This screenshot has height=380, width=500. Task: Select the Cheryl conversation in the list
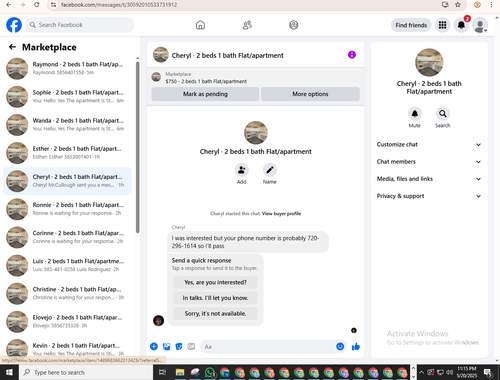[x=67, y=181]
